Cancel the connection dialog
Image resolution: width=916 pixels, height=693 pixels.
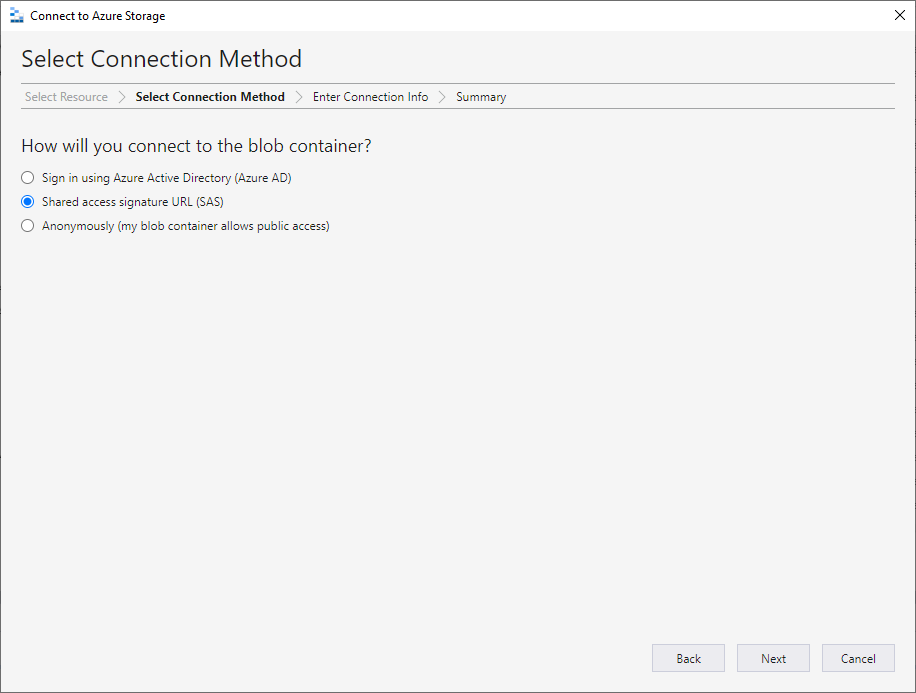click(x=858, y=659)
